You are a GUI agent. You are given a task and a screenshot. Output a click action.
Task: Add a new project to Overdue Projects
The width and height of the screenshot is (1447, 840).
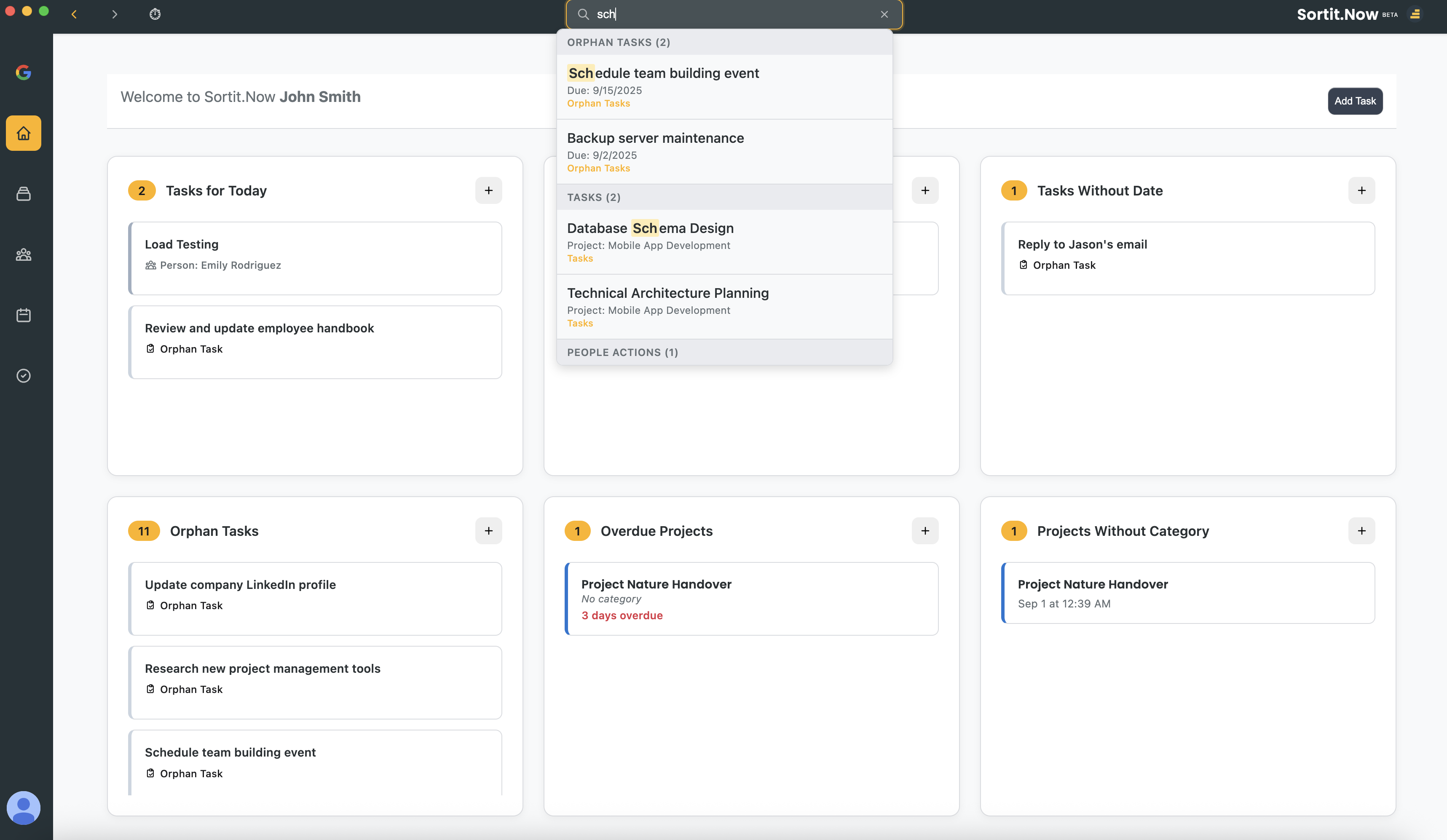924,531
